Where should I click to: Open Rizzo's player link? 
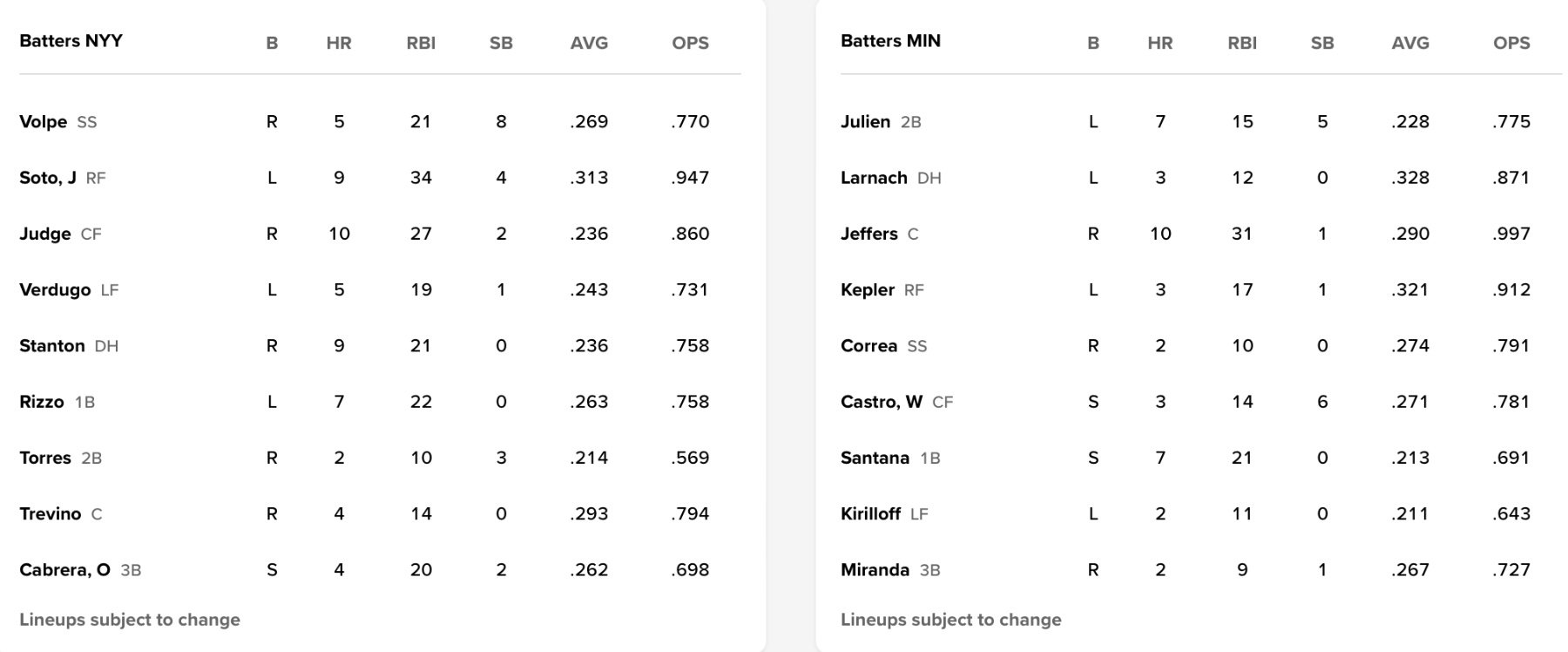coord(41,402)
